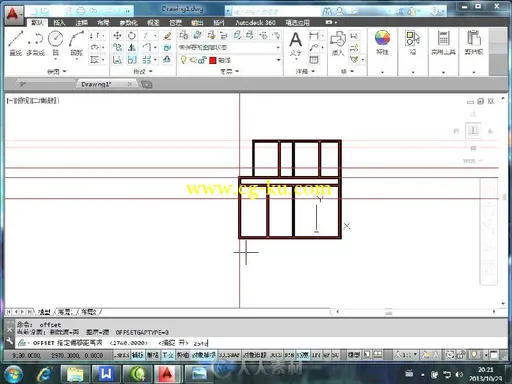Image resolution: width=512 pixels, height=384 pixels.
Task: Activate the Copy objects icon
Action: click(117, 47)
